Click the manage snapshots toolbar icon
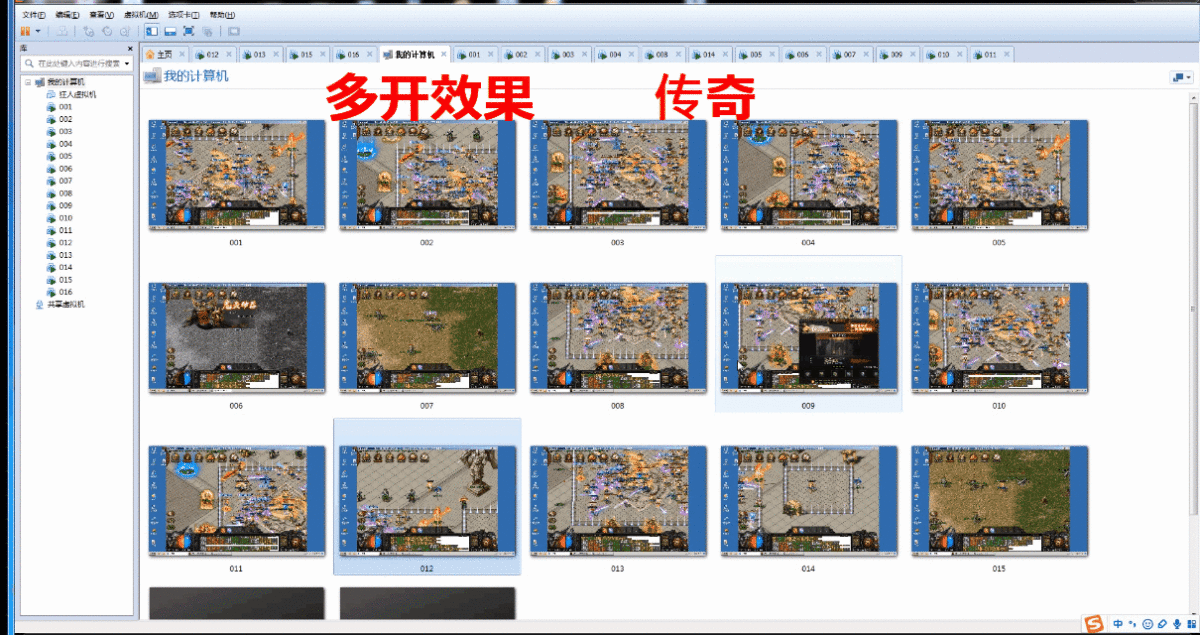 point(124,32)
